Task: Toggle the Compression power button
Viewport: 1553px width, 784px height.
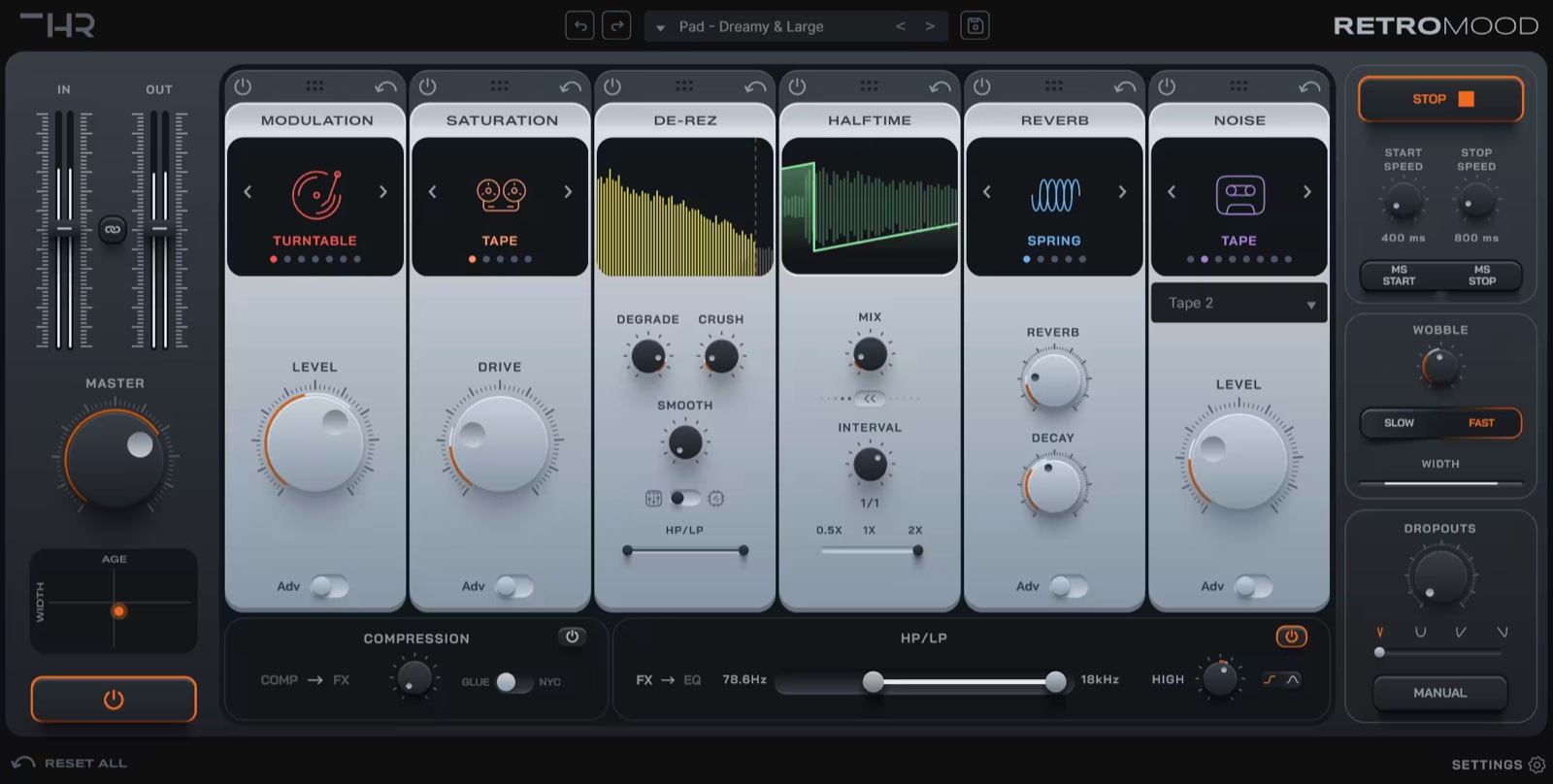Action: tap(572, 637)
